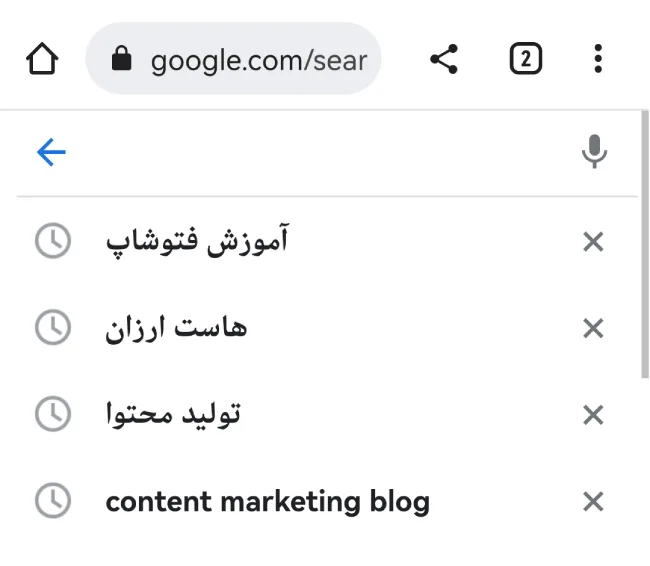Screen dimensions: 650x566
Task: Tap the blue back arrow
Action: (51, 152)
